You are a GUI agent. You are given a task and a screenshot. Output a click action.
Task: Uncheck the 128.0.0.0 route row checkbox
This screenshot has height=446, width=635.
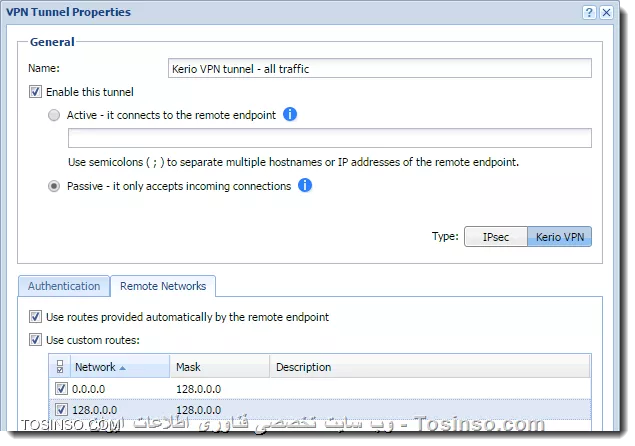[61, 410]
